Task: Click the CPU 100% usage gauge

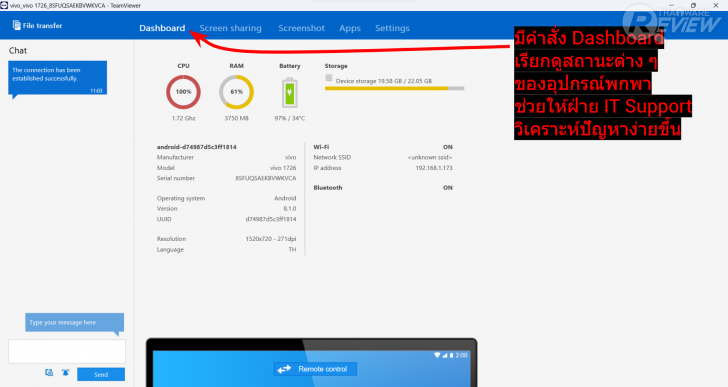Action: [183, 92]
